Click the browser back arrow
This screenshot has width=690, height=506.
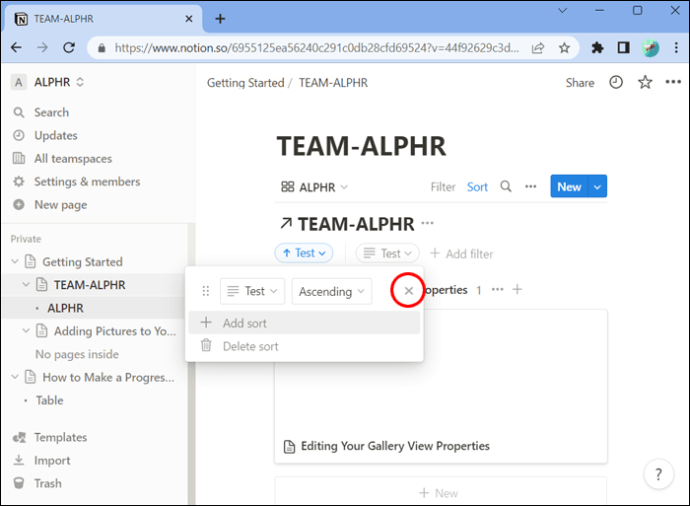click(x=16, y=48)
